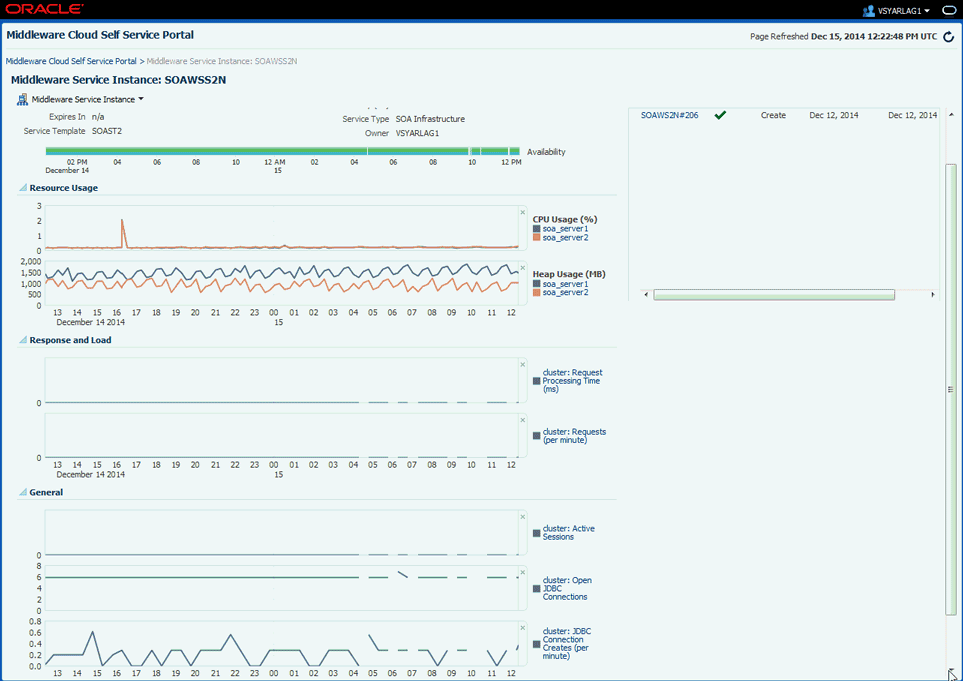Open the SOAWS2N#206 request link
Viewport: 963px width, 681px height.
[x=669, y=115]
